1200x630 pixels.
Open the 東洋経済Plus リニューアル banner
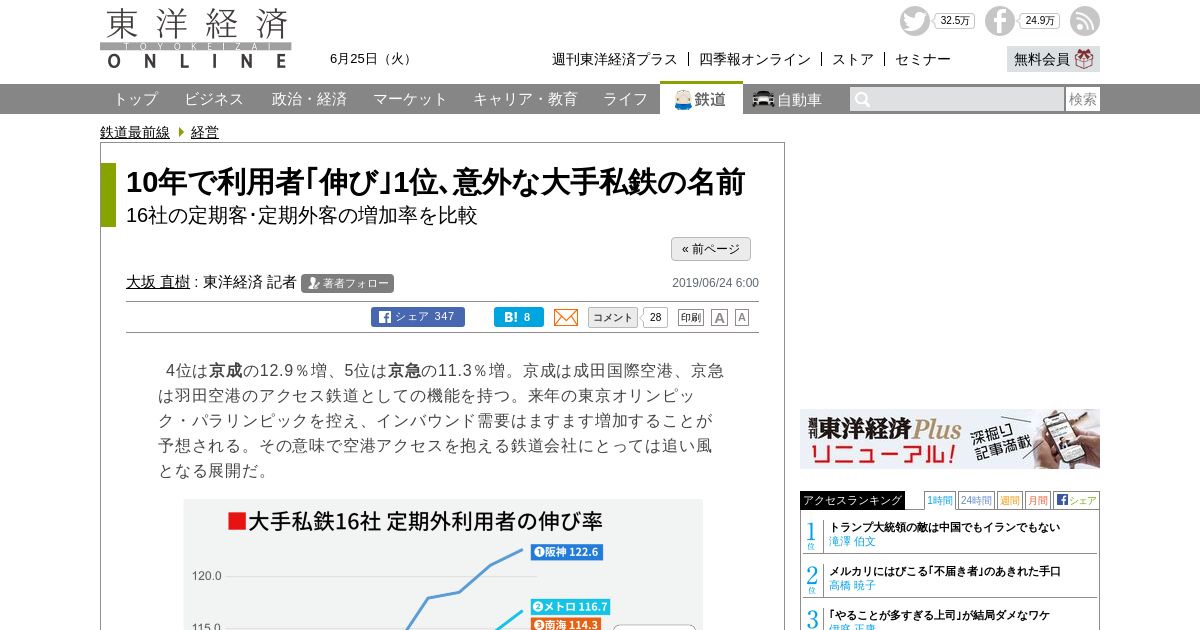pos(950,439)
